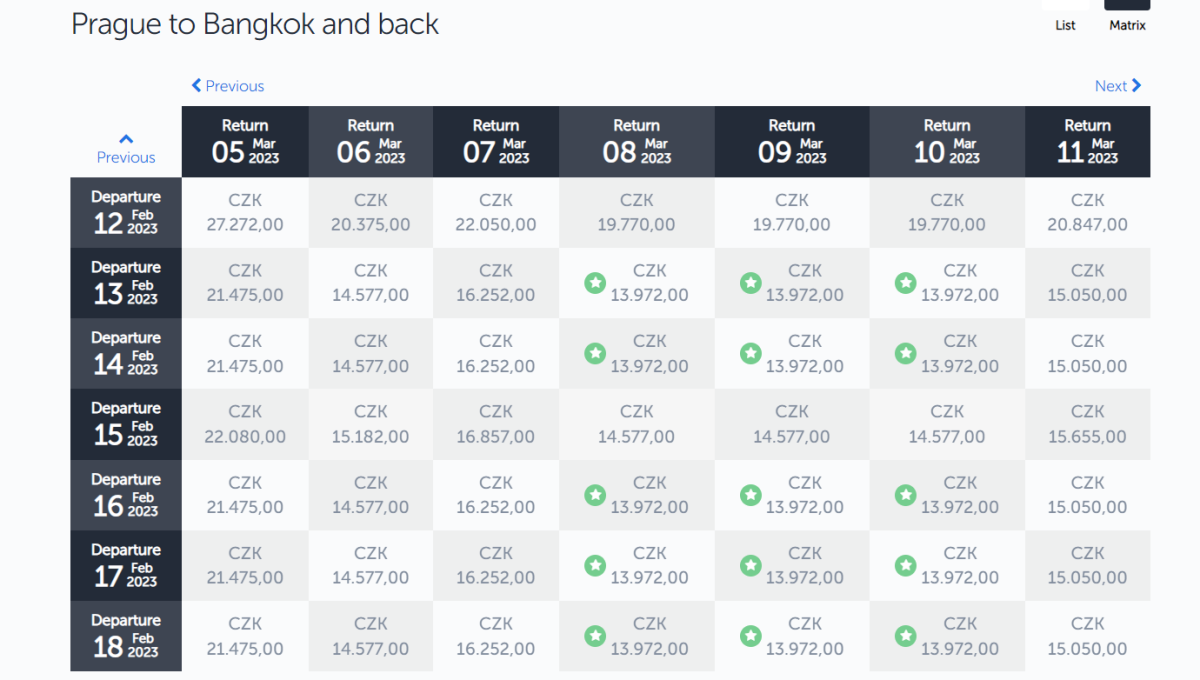Screen dimensions: 1200x680
Task: Select Return 08 Mar 2023 column header
Action: tap(636, 141)
